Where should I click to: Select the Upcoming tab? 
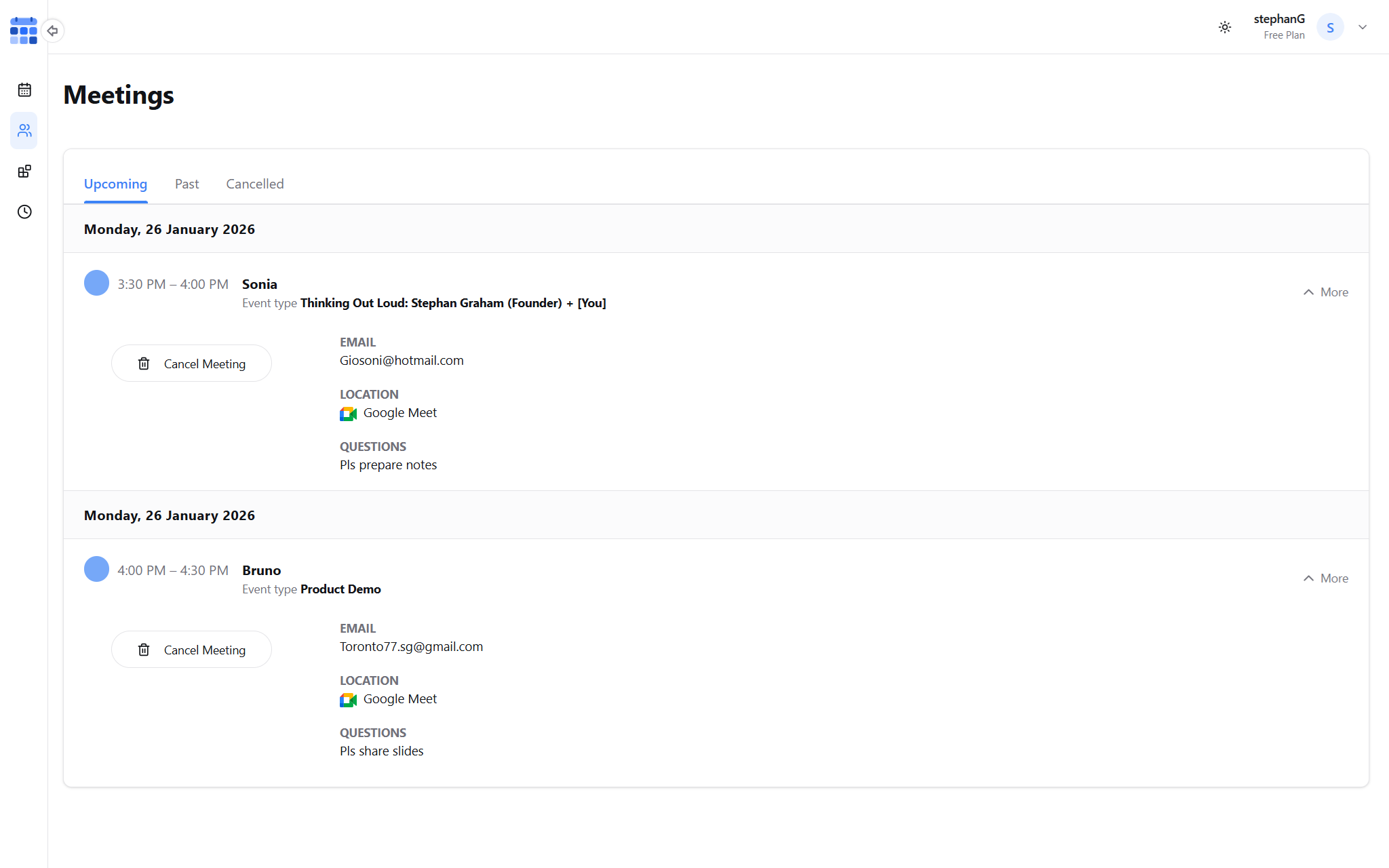[115, 184]
